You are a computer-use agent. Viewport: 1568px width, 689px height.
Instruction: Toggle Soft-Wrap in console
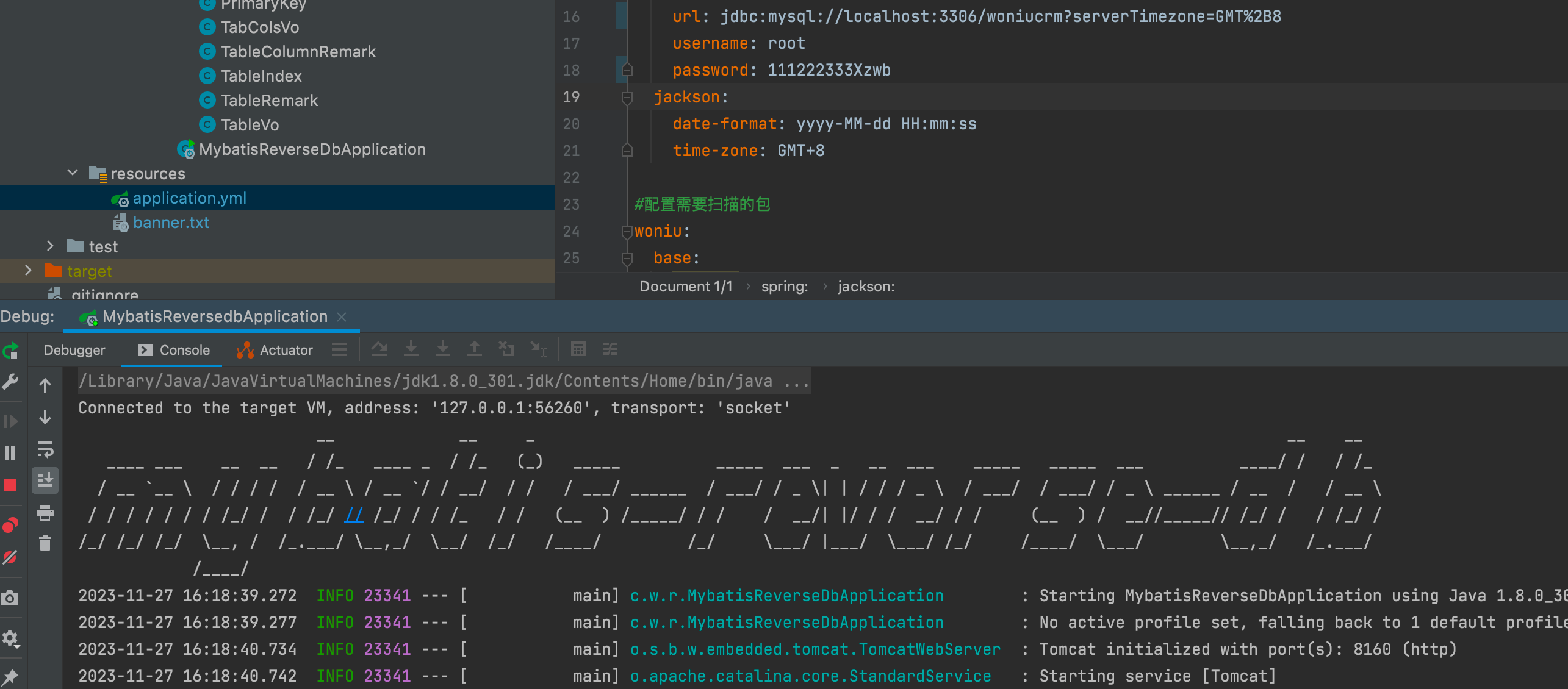pos(45,450)
